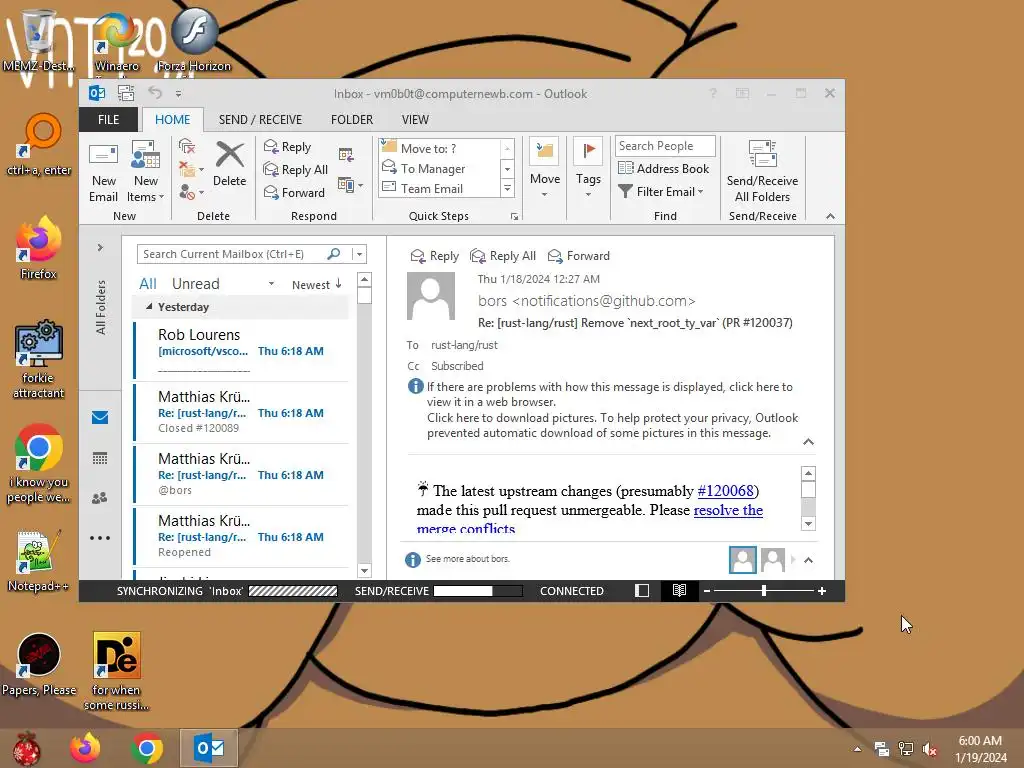Open the search scope dropdown arrow

point(359,254)
